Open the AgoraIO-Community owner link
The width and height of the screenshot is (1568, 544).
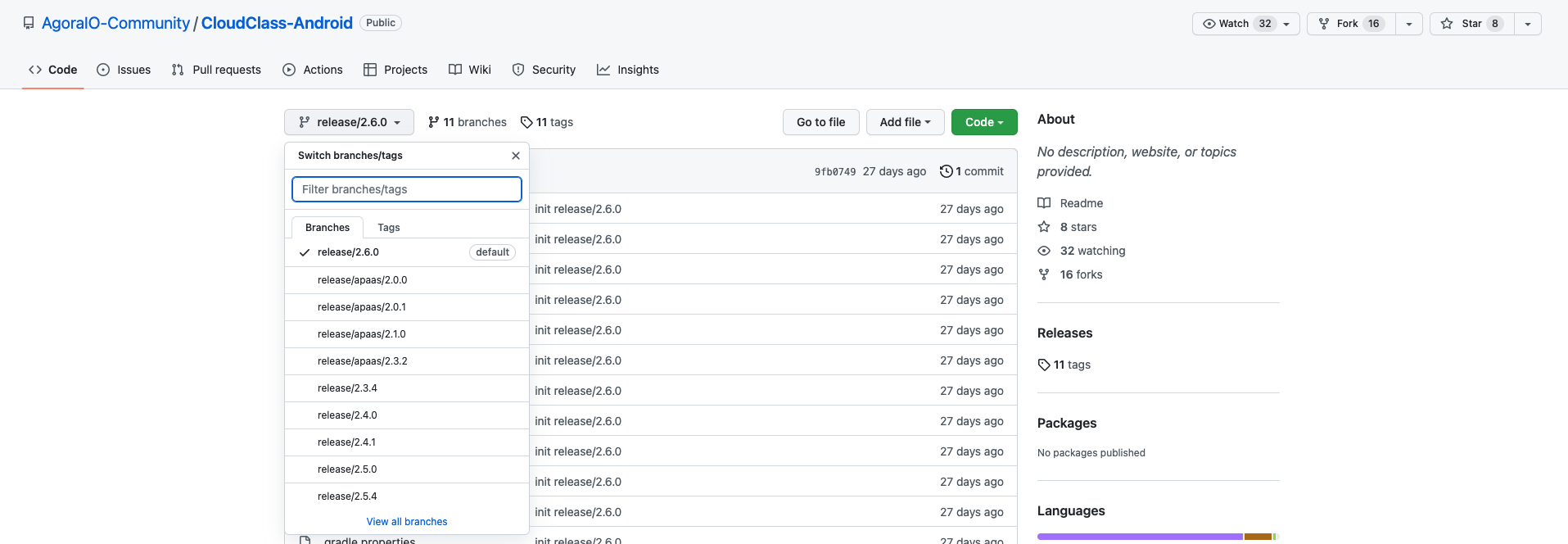click(x=115, y=23)
